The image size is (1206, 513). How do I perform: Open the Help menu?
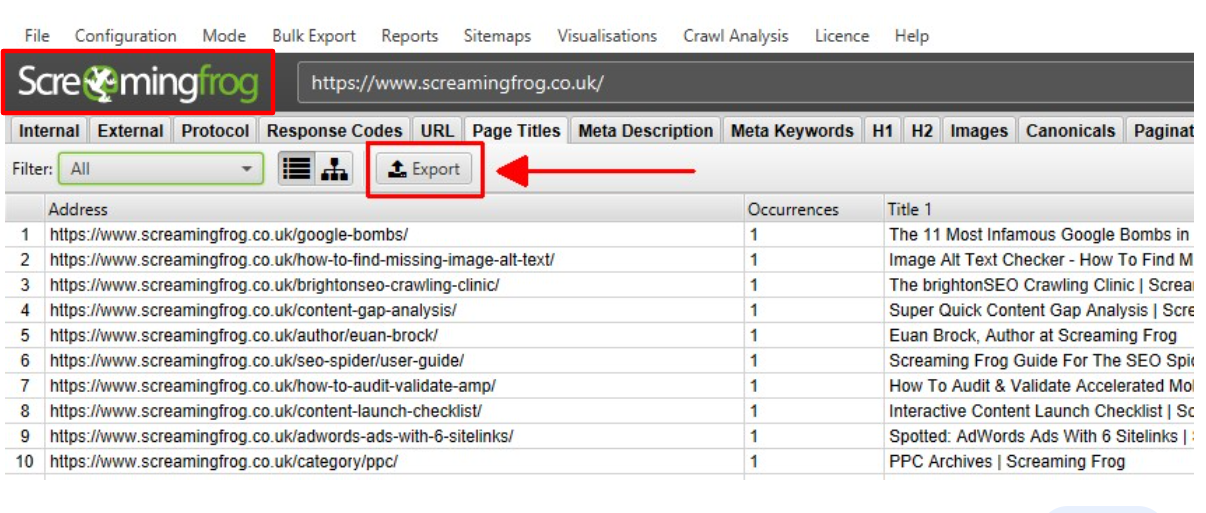click(912, 36)
